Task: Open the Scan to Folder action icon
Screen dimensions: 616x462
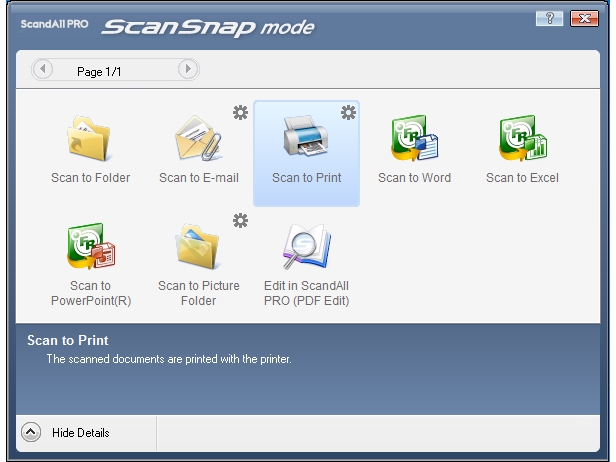Action: point(90,138)
